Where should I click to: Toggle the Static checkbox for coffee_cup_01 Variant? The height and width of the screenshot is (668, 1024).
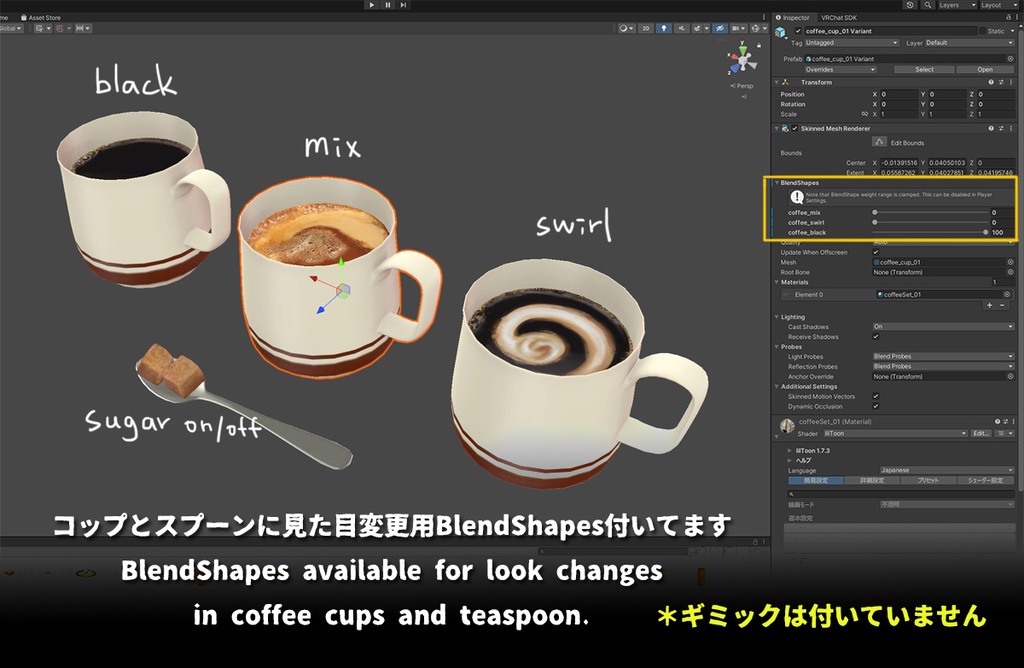click(x=982, y=31)
